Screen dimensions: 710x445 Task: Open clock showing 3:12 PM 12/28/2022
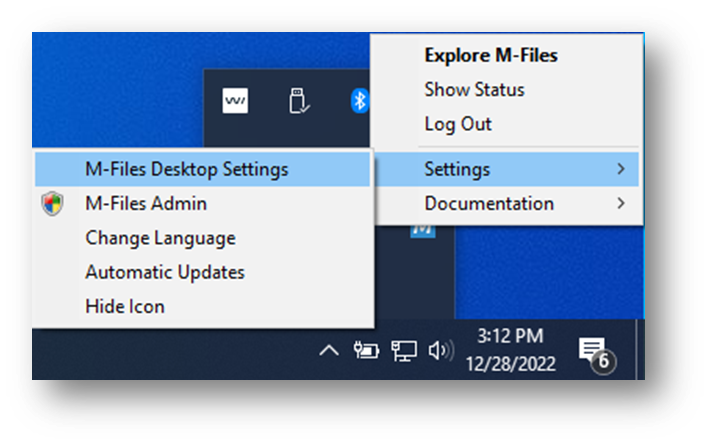point(510,350)
